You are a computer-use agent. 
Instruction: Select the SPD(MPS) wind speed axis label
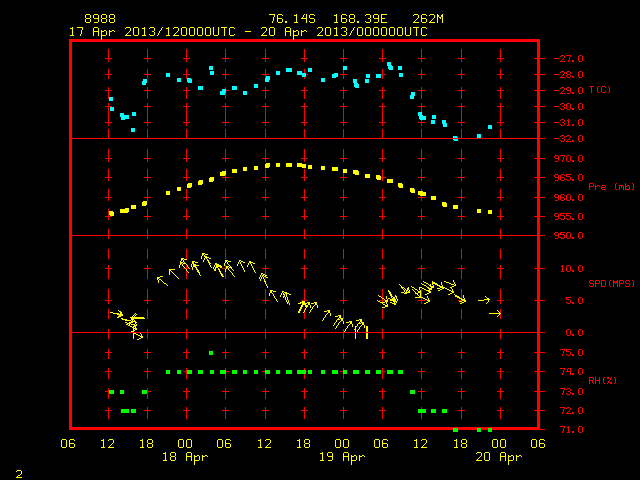point(611,283)
